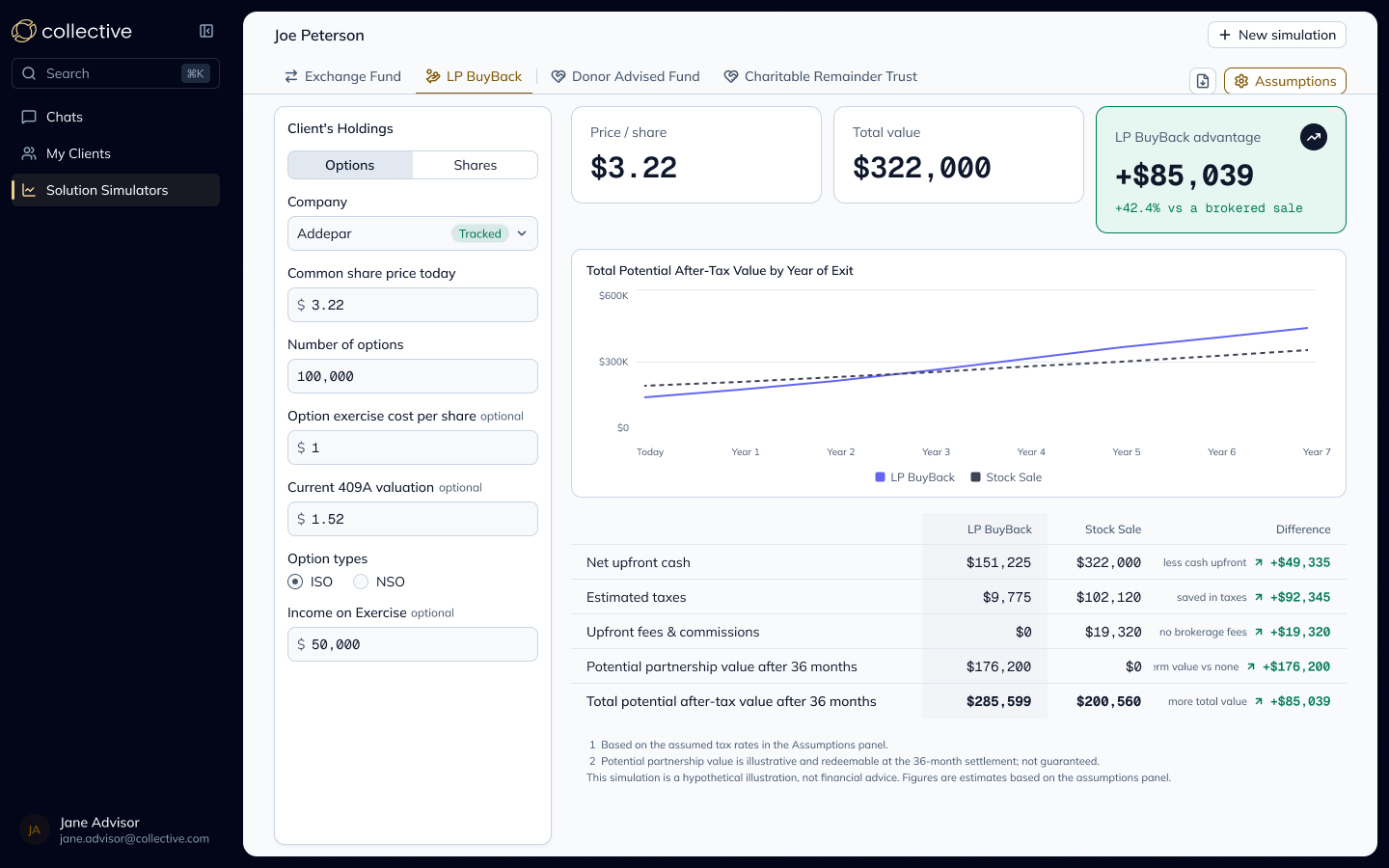The image size is (1389, 868).
Task: Open Chats from the sidebar
Action: click(x=116, y=117)
